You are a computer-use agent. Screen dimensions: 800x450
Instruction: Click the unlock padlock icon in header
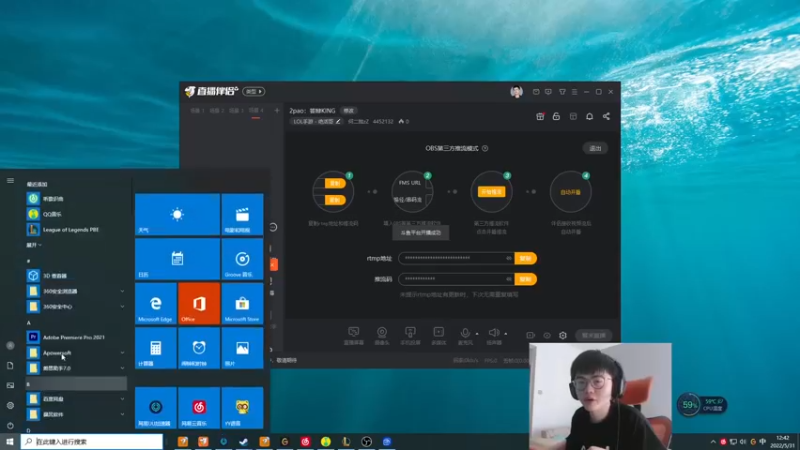(x=556, y=116)
